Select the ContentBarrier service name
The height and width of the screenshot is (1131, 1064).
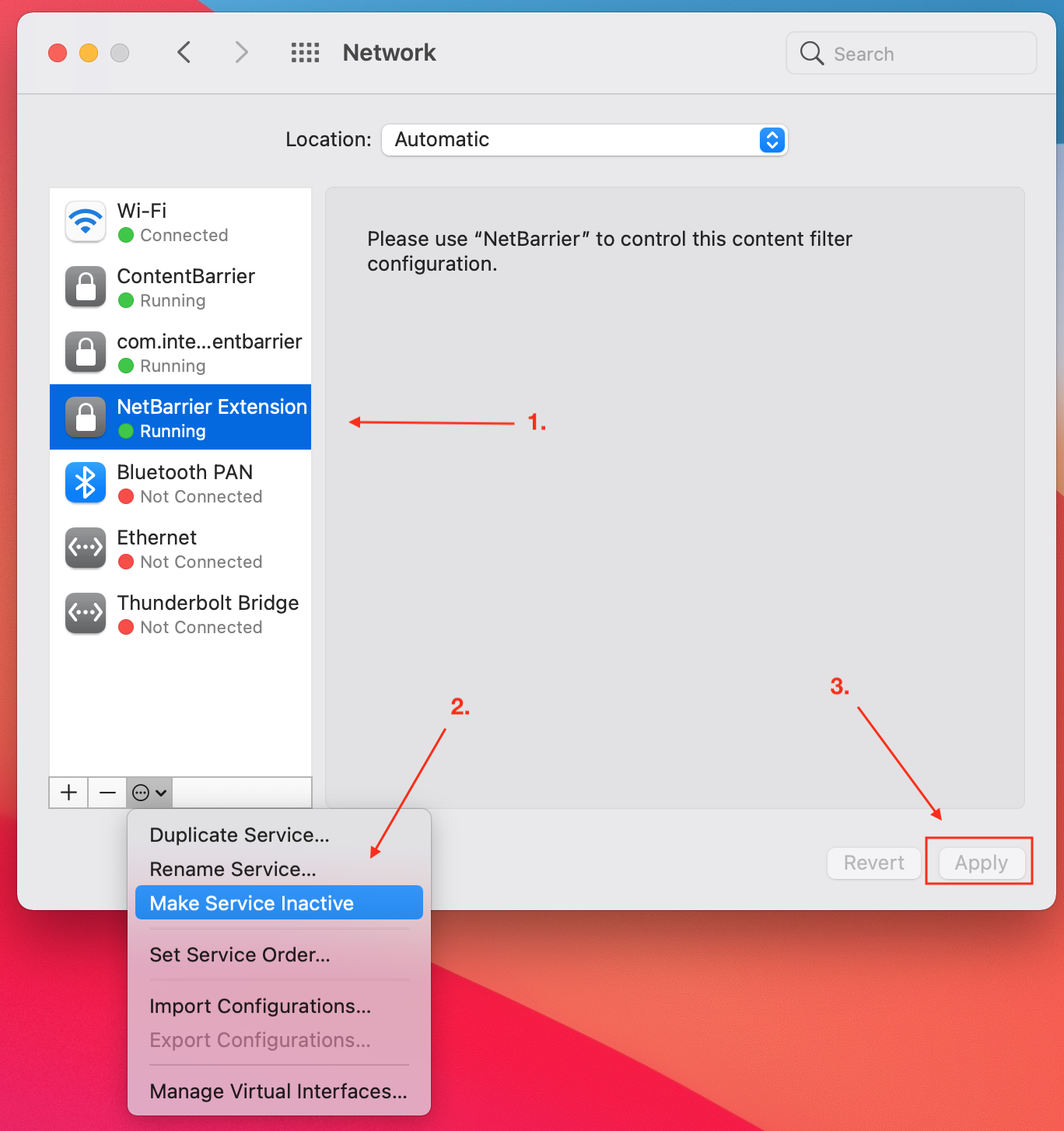click(x=186, y=276)
